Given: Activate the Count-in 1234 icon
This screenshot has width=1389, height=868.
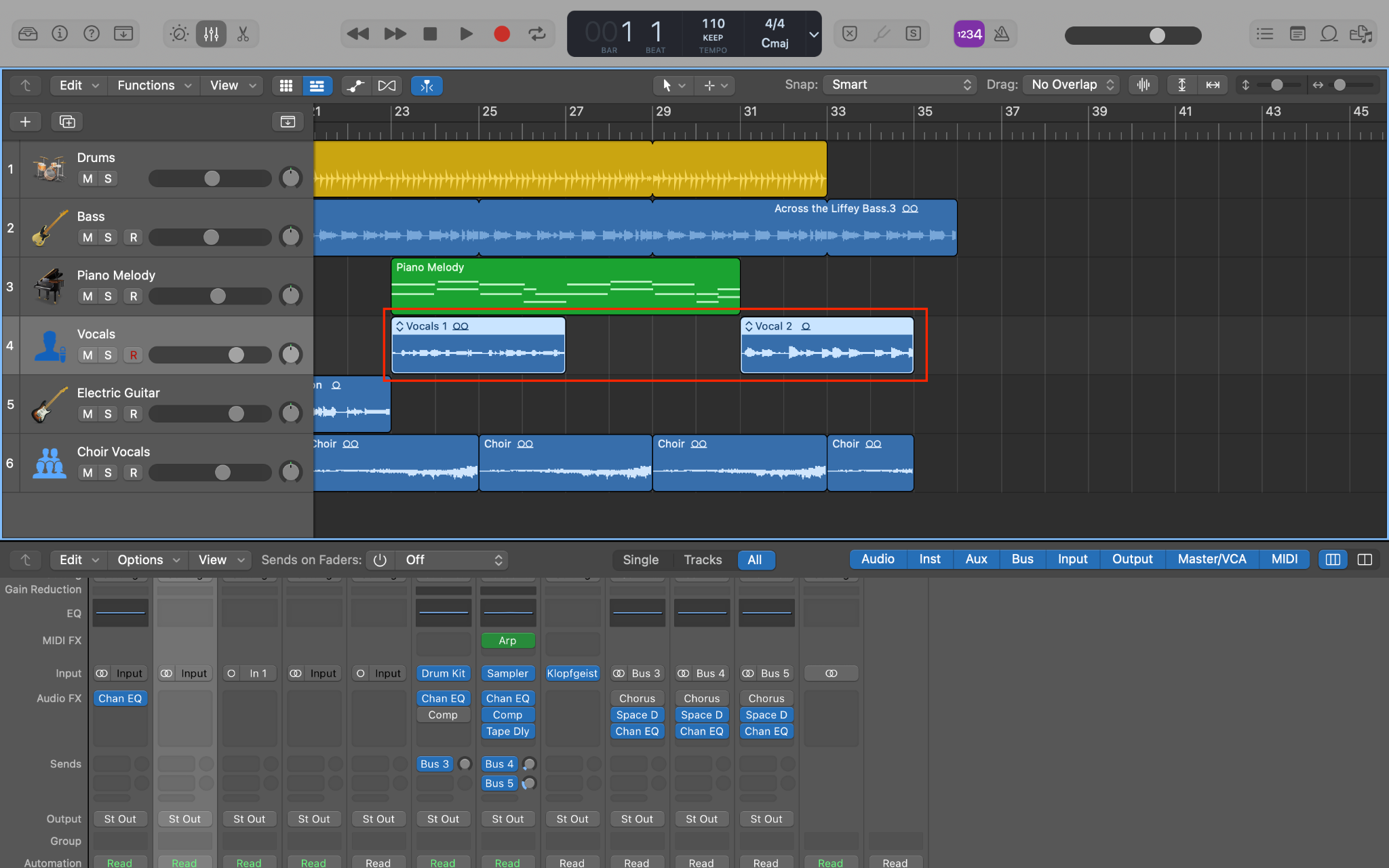Looking at the screenshot, I should 969,33.
